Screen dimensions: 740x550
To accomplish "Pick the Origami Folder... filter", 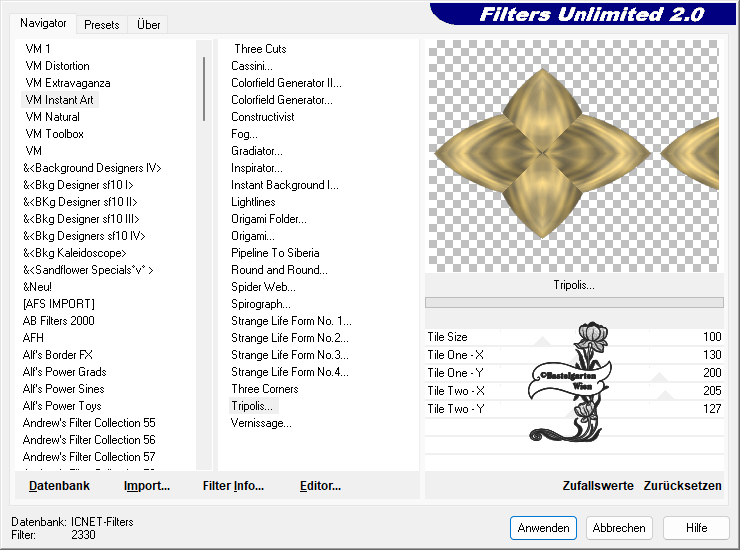I will point(269,219).
